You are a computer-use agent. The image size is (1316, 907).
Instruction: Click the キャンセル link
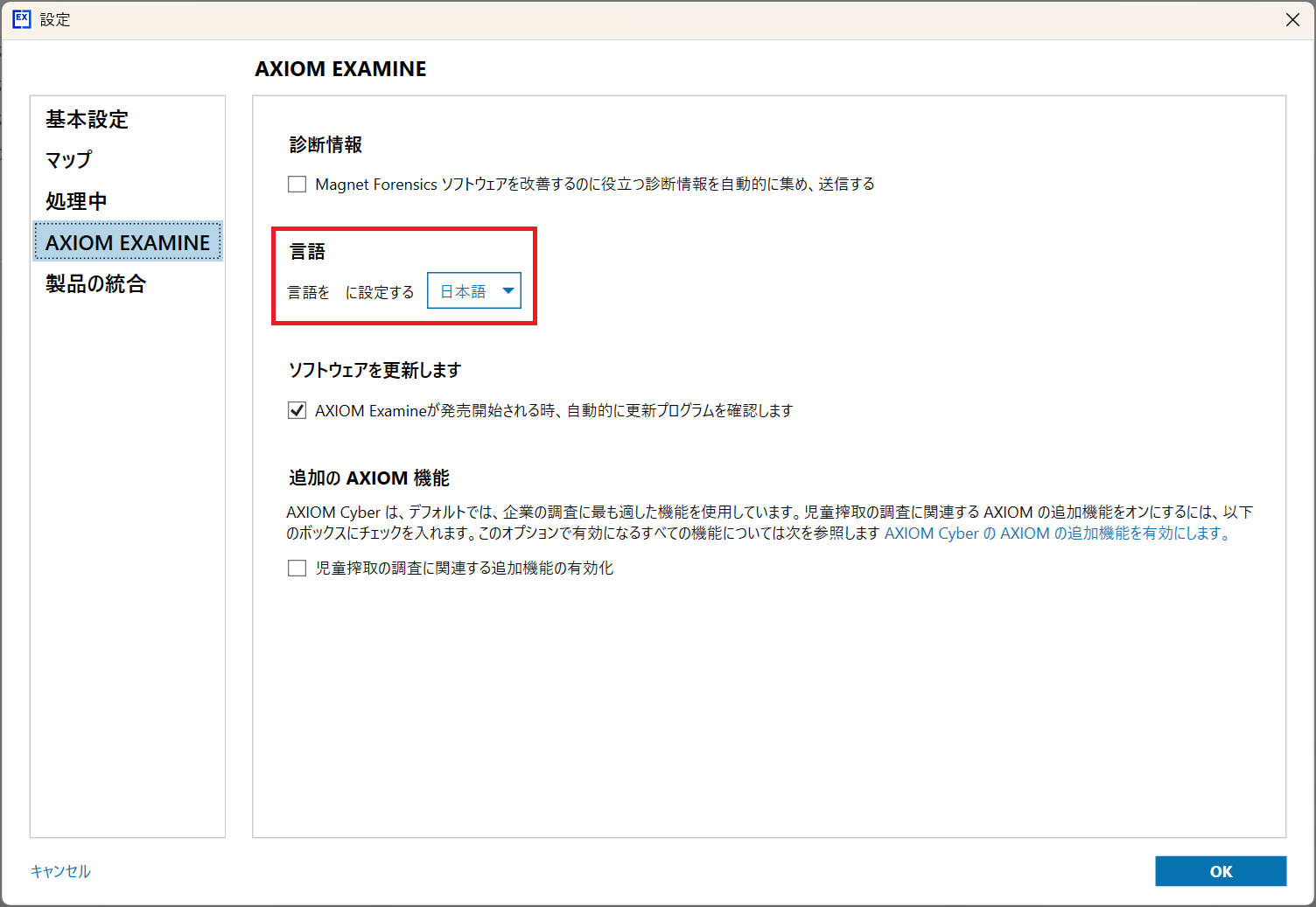coord(60,871)
